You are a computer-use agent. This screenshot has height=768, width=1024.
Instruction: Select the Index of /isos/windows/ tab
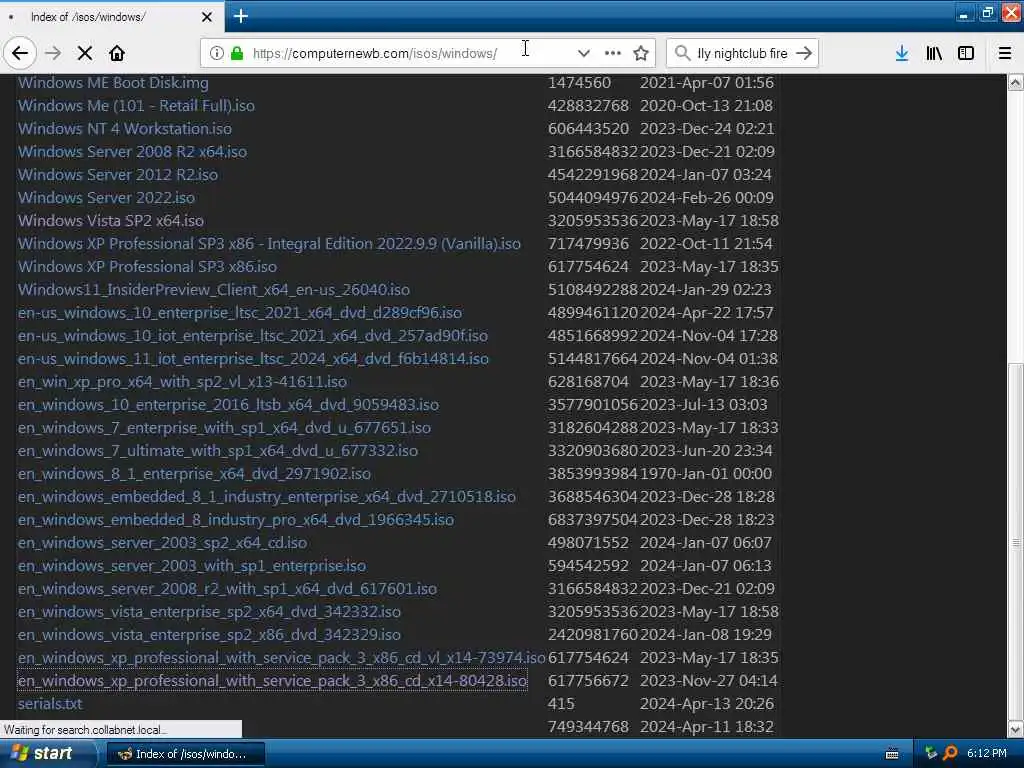(112, 16)
